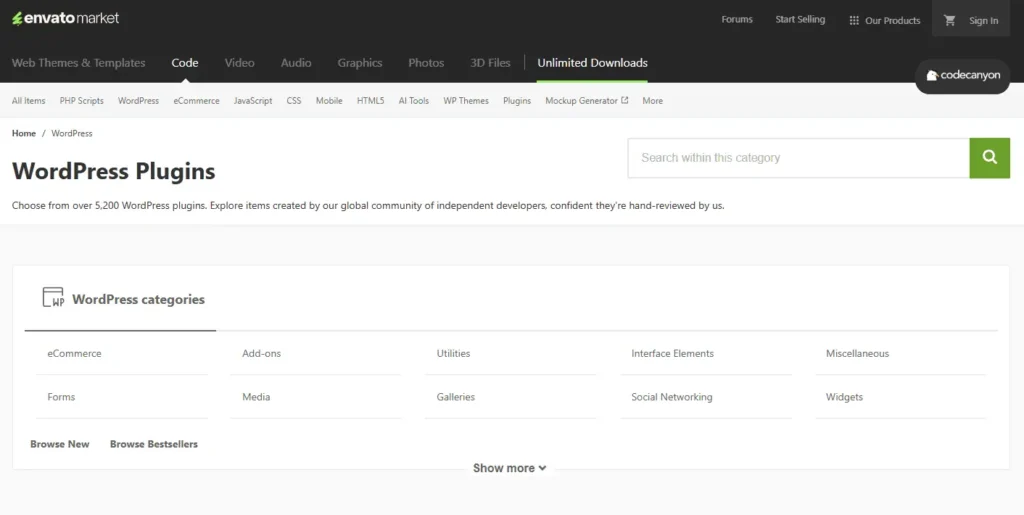Open the shopping cart icon
Image resolution: width=1024 pixels, height=515 pixels.
point(950,20)
